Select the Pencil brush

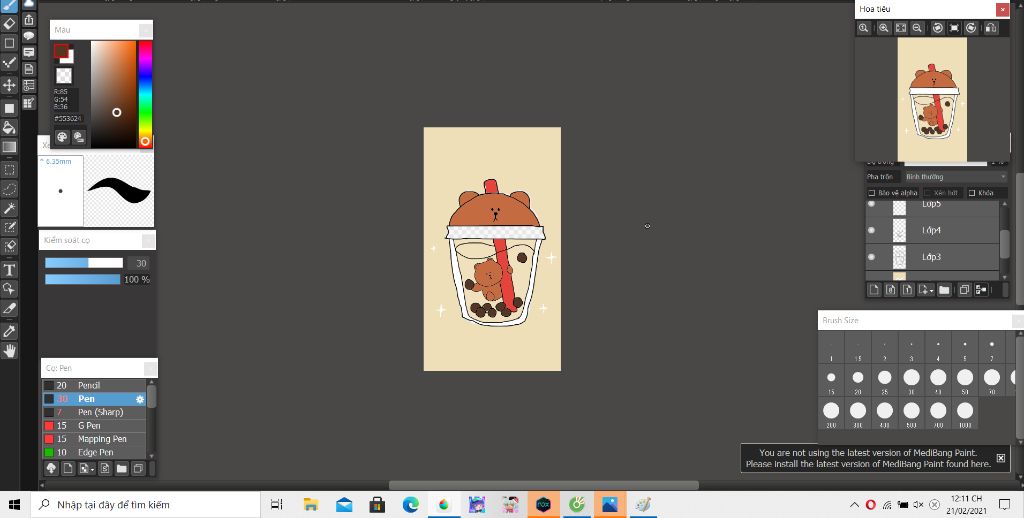94,385
